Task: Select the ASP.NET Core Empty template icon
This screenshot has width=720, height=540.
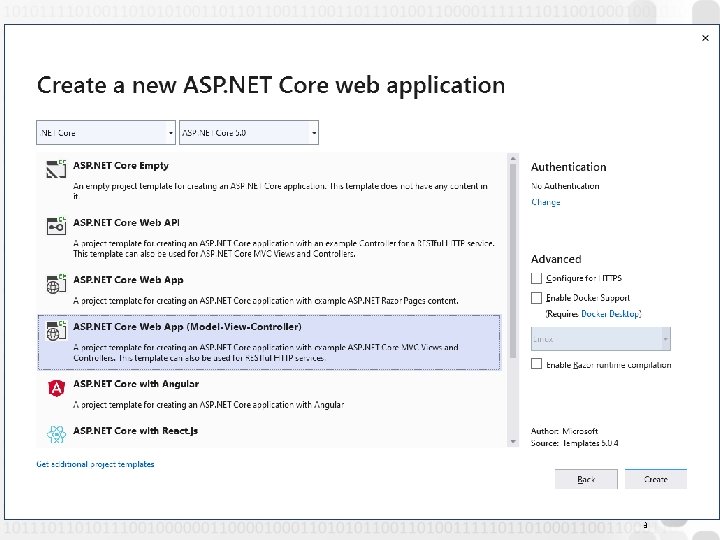Action: click(x=56, y=170)
